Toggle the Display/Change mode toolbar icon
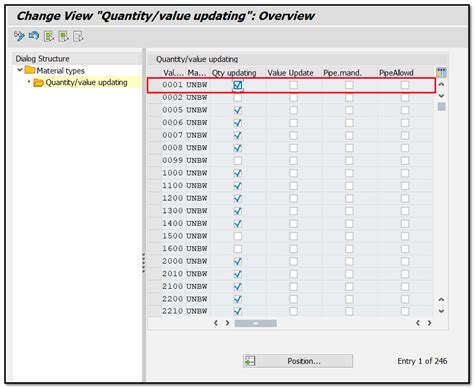 tap(19, 36)
